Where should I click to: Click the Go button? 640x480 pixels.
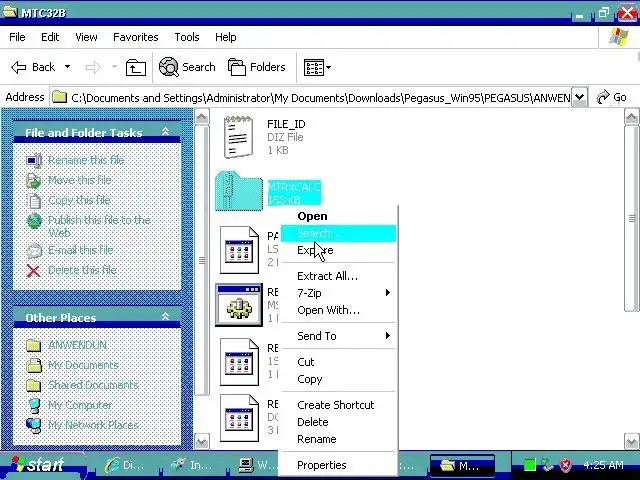[611, 97]
